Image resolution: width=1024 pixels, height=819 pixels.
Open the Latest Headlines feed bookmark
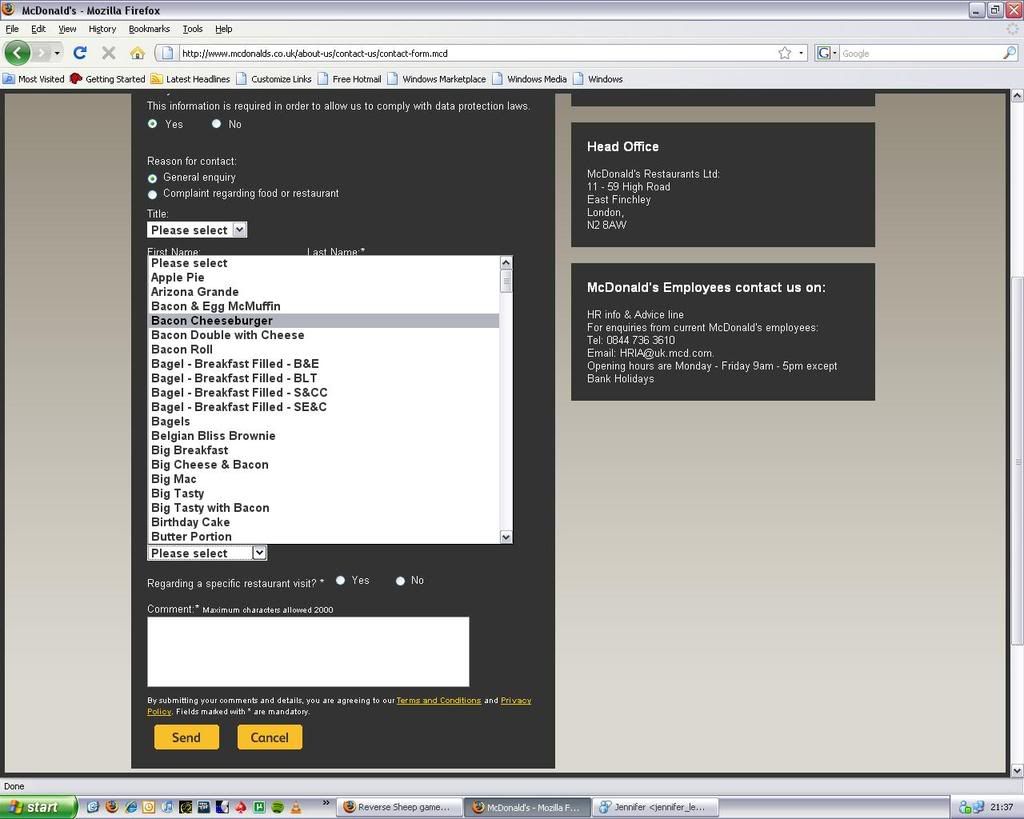(190, 79)
